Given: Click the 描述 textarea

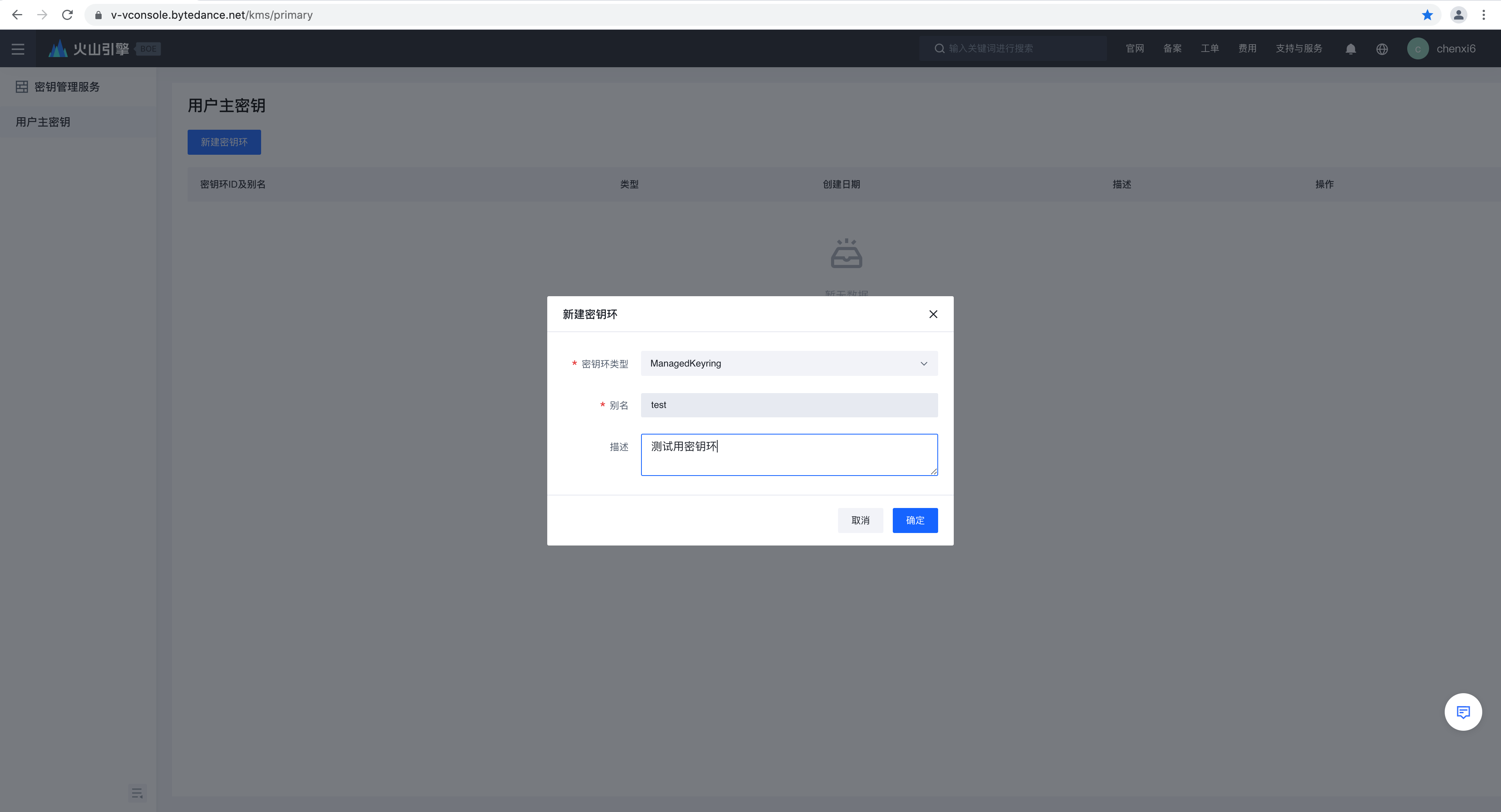Looking at the screenshot, I should 789,454.
